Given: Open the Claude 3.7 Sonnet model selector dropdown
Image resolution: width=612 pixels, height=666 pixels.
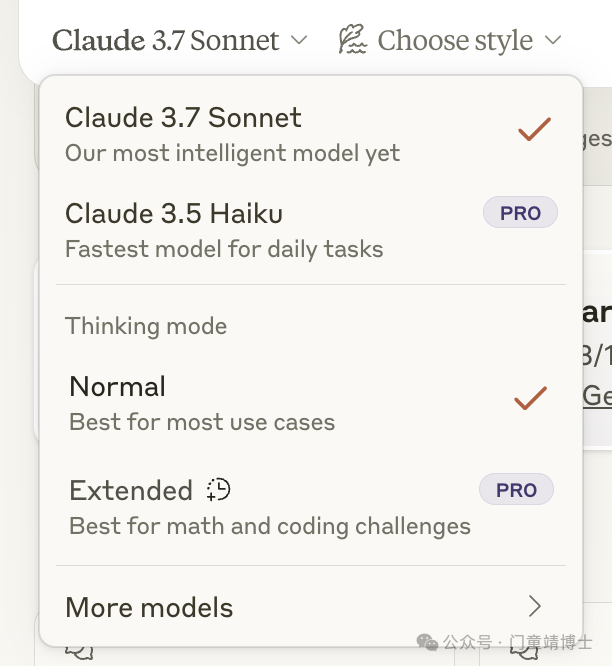Looking at the screenshot, I should point(179,40).
